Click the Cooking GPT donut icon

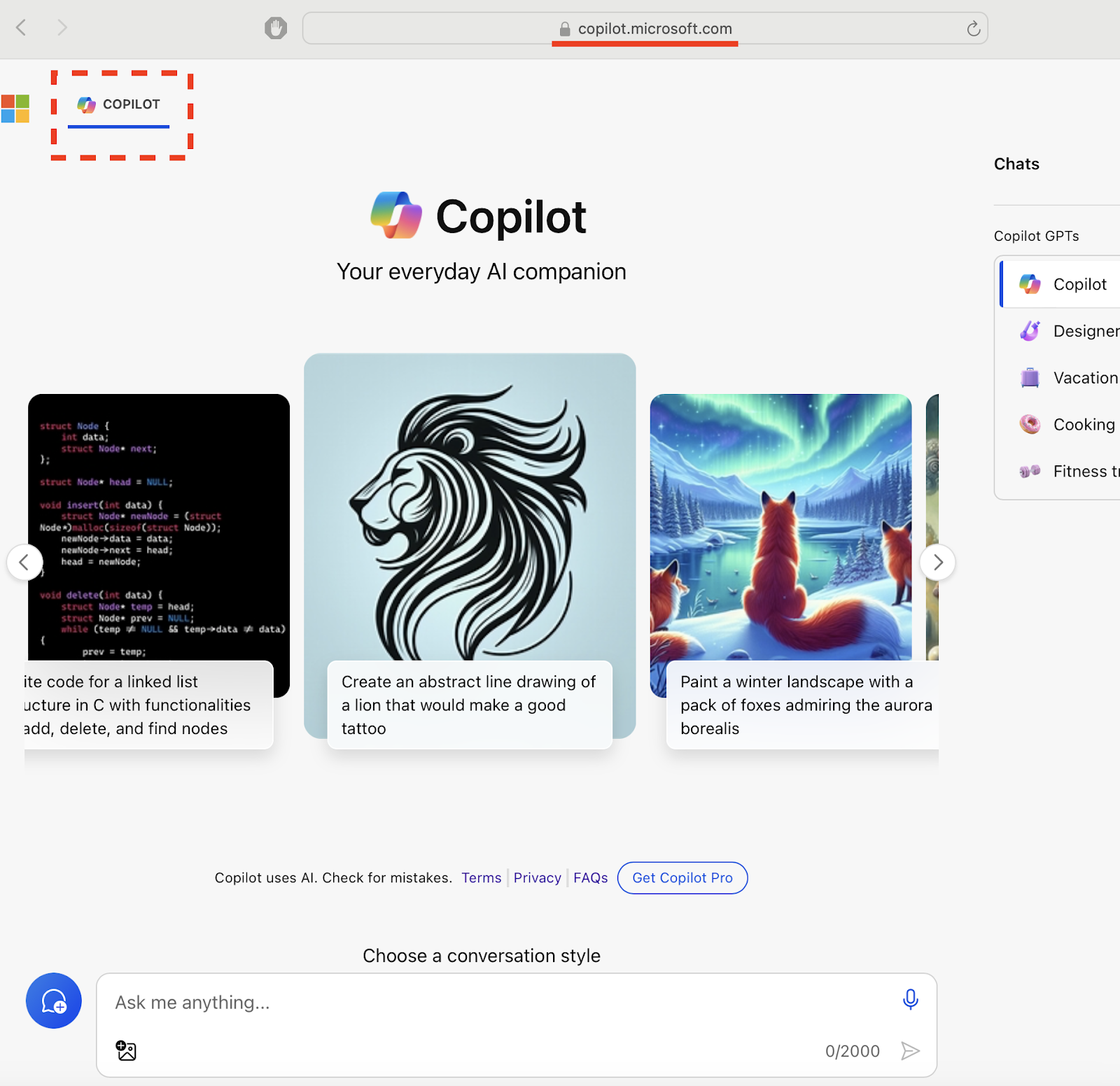[1030, 424]
